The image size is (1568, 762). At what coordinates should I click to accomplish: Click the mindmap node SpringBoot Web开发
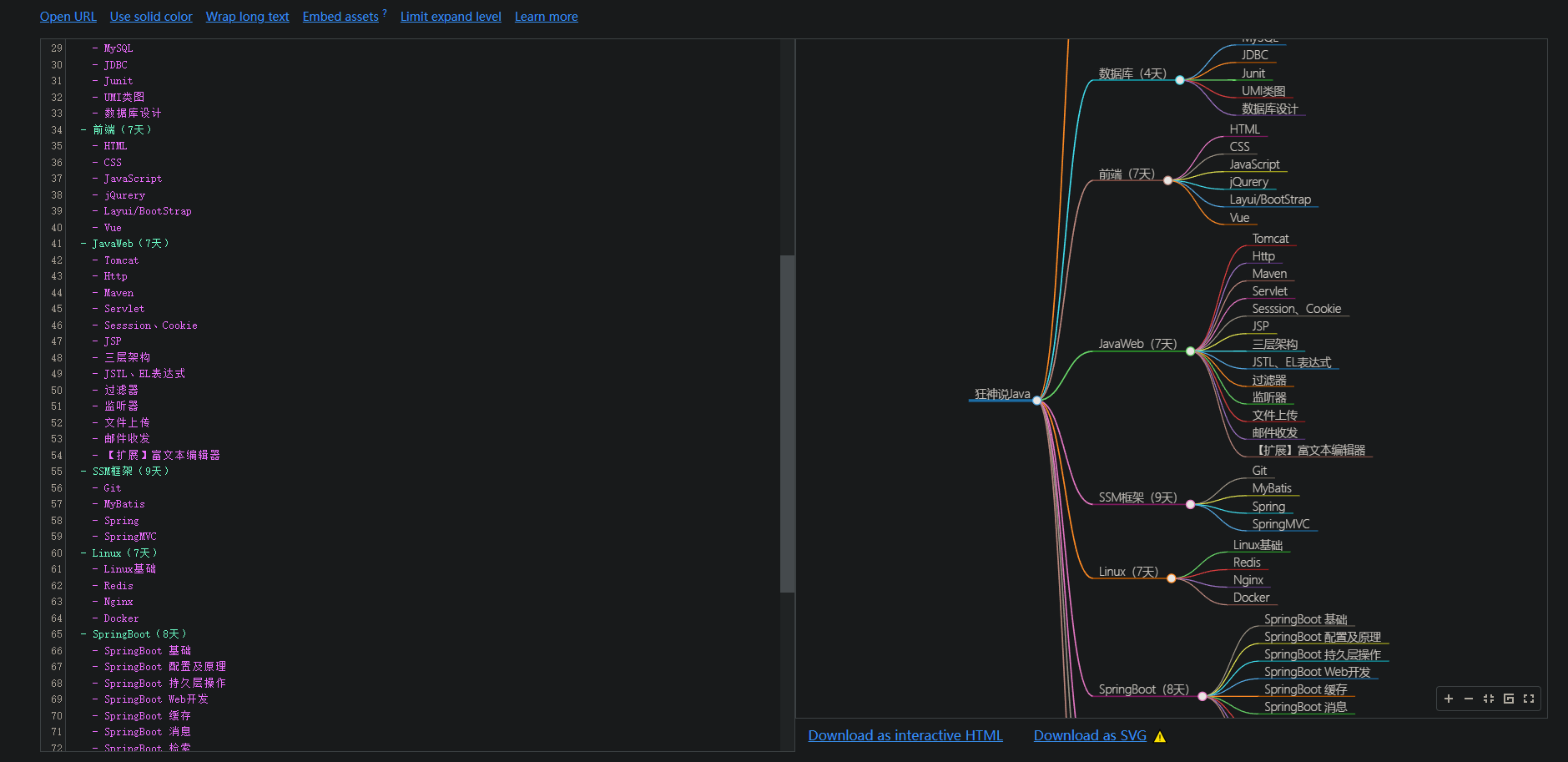point(1317,672)
